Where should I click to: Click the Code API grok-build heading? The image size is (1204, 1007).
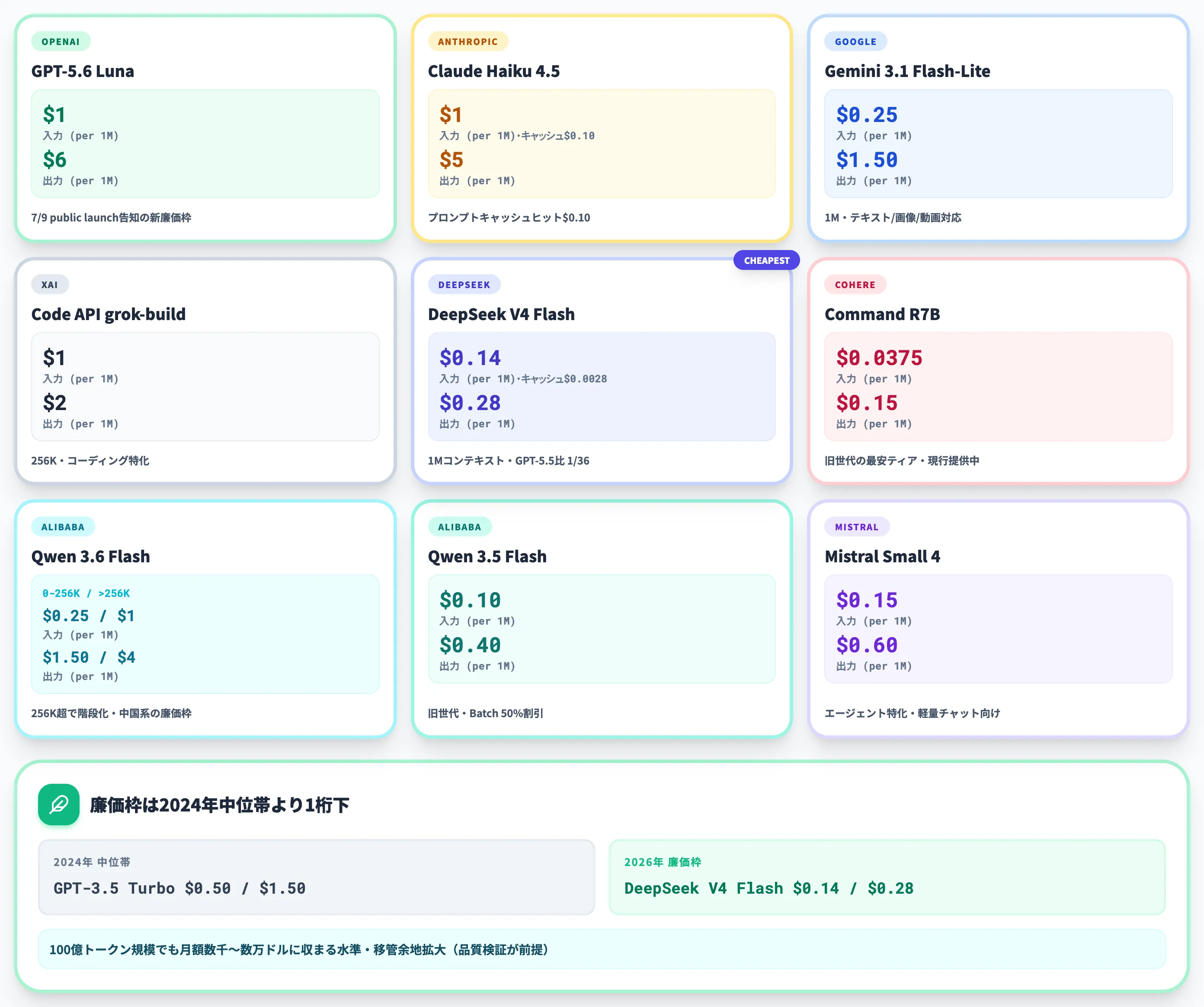(109, 314)
